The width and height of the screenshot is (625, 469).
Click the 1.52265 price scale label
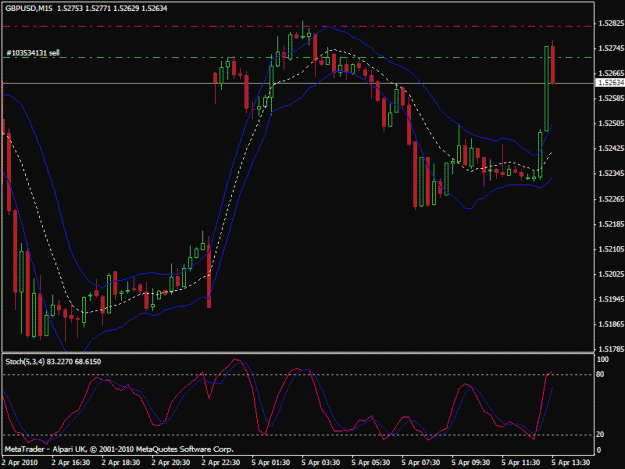coord(611,199)
